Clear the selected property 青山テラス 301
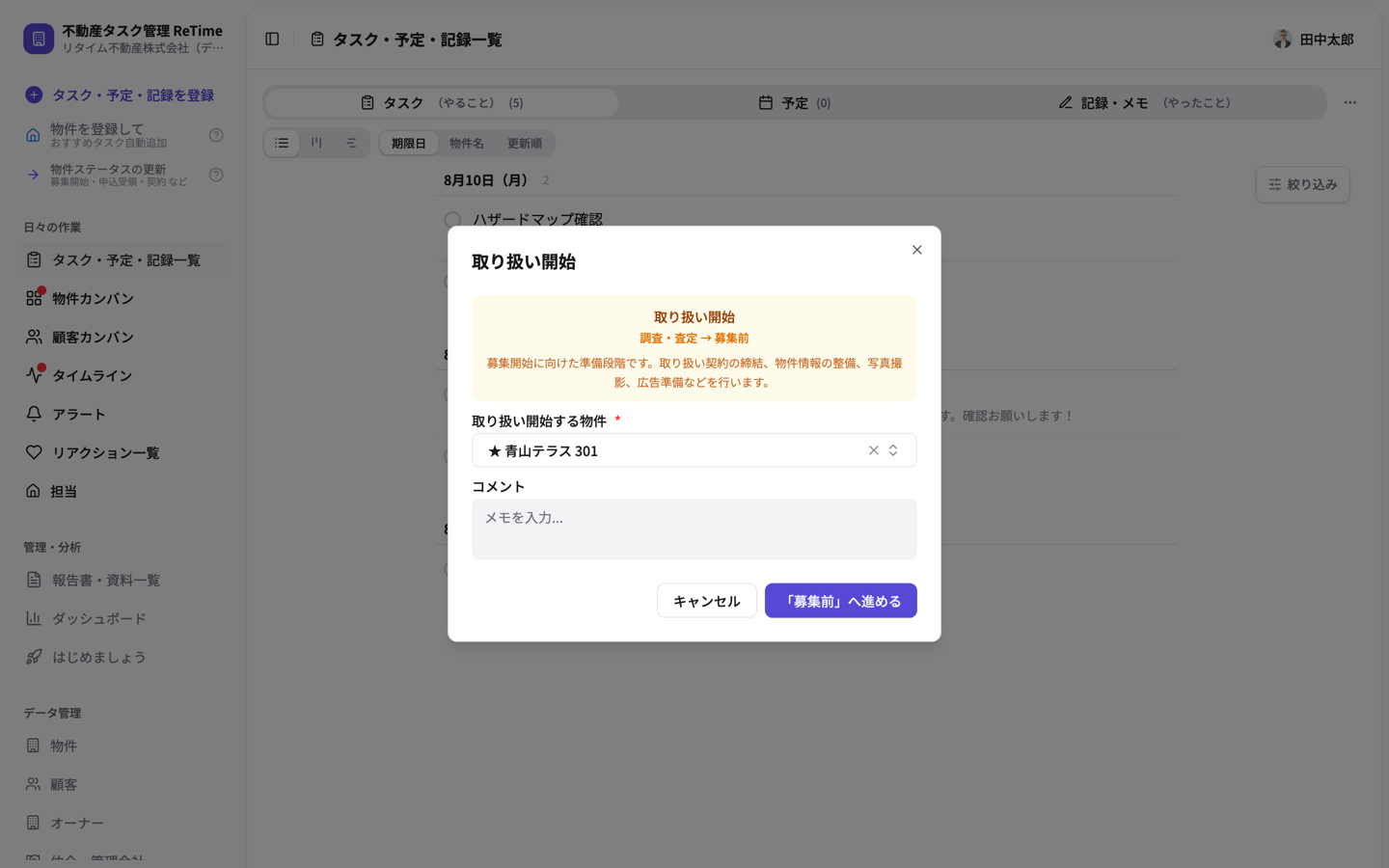Screen dimensions: 1389x868 click(x=873, y=450)
